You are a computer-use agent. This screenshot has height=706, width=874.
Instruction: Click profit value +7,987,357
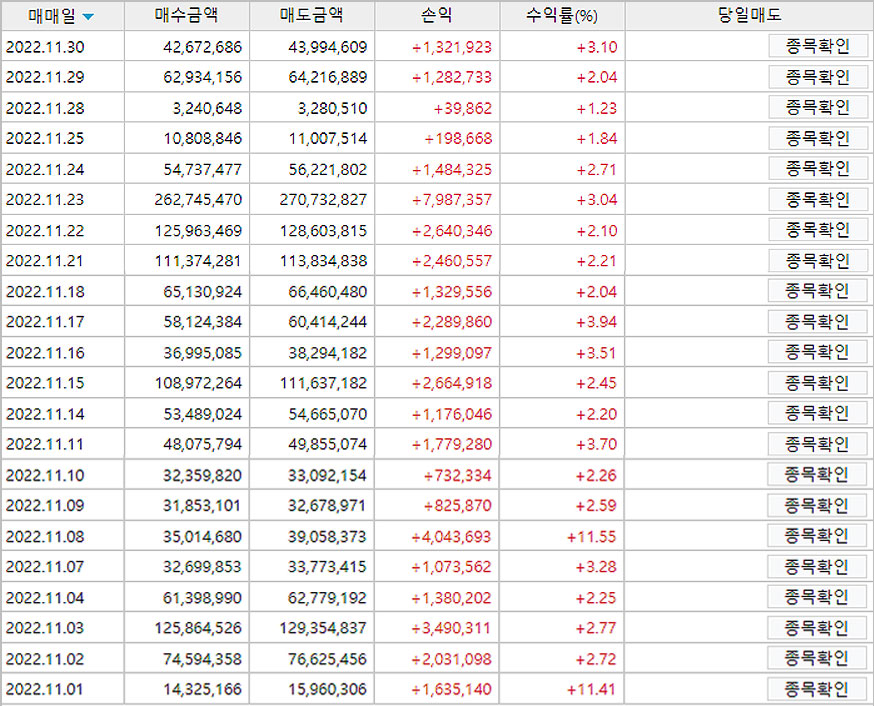[x=452, y=199]
